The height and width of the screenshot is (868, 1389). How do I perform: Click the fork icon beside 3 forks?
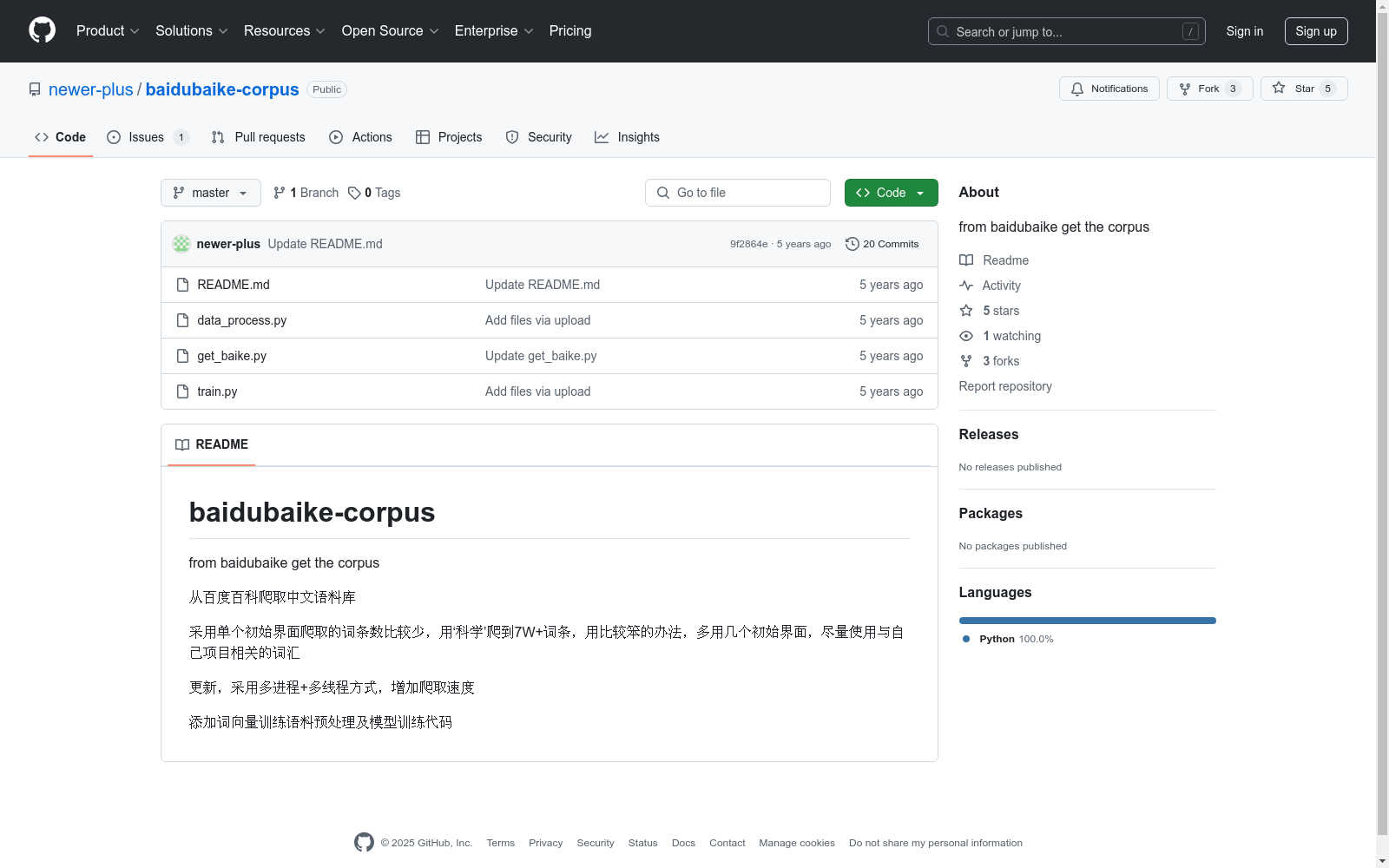pos(966,361)
